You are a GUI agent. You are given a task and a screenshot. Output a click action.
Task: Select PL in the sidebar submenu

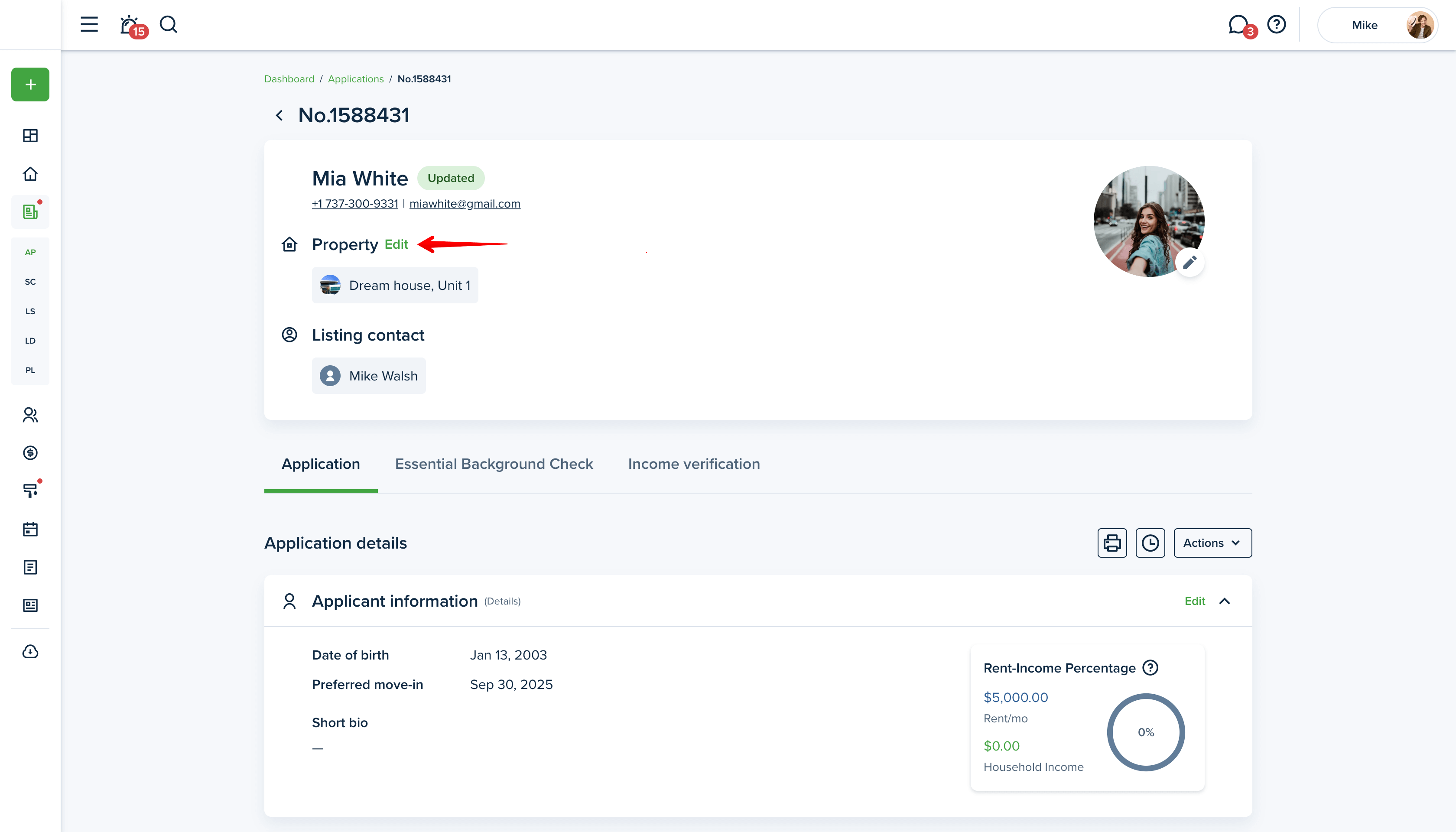tap(30, 370)
